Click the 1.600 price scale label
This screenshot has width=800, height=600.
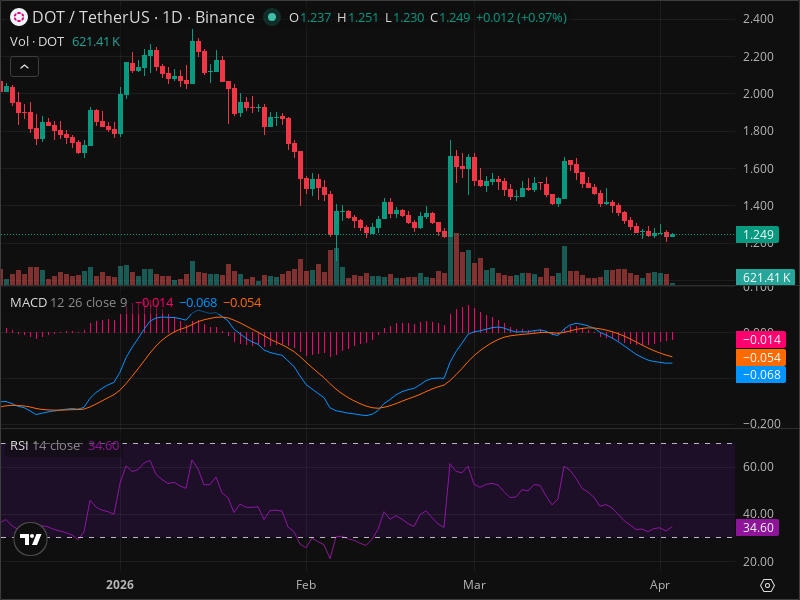point(758,169)
